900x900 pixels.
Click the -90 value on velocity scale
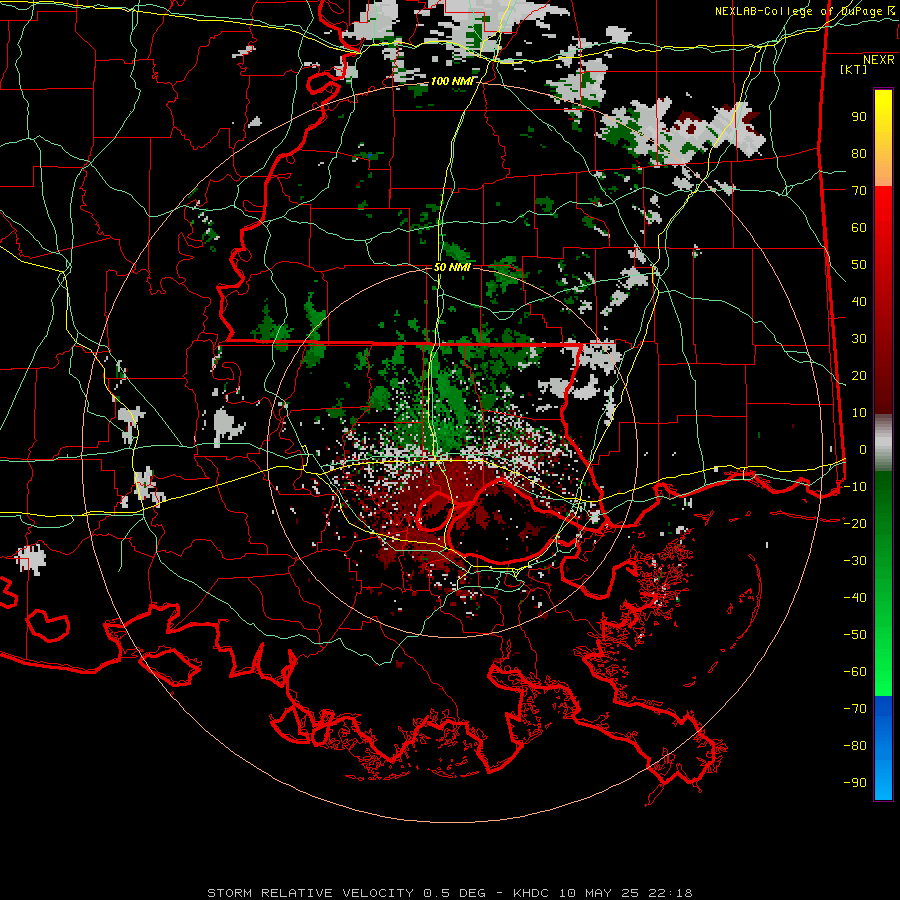(x=855, y=782)
